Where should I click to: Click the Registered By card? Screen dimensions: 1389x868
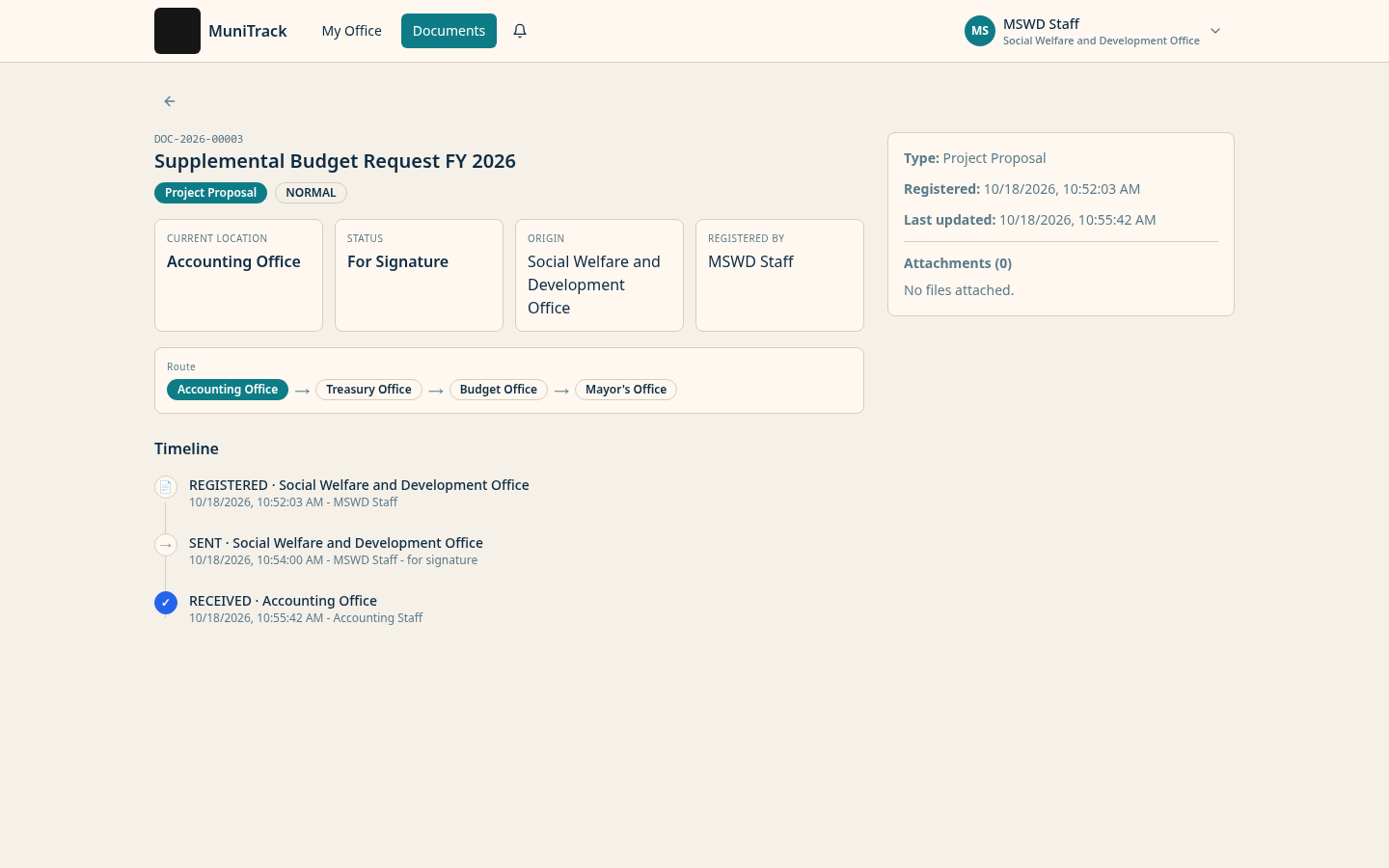pyautogui.click(x=779, y=276)
